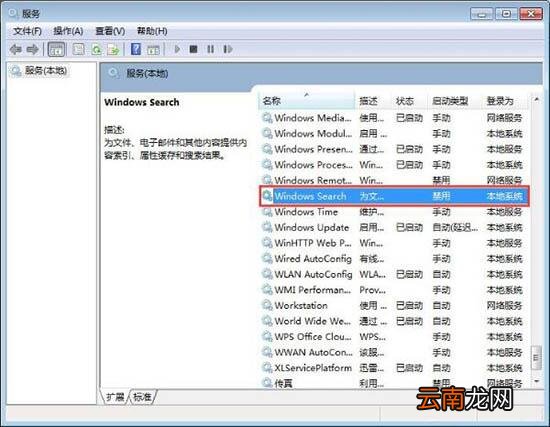Click the Forward arrow toolbar icon
The width and height of the screenshot is (550, 427).
pos(33,49)
